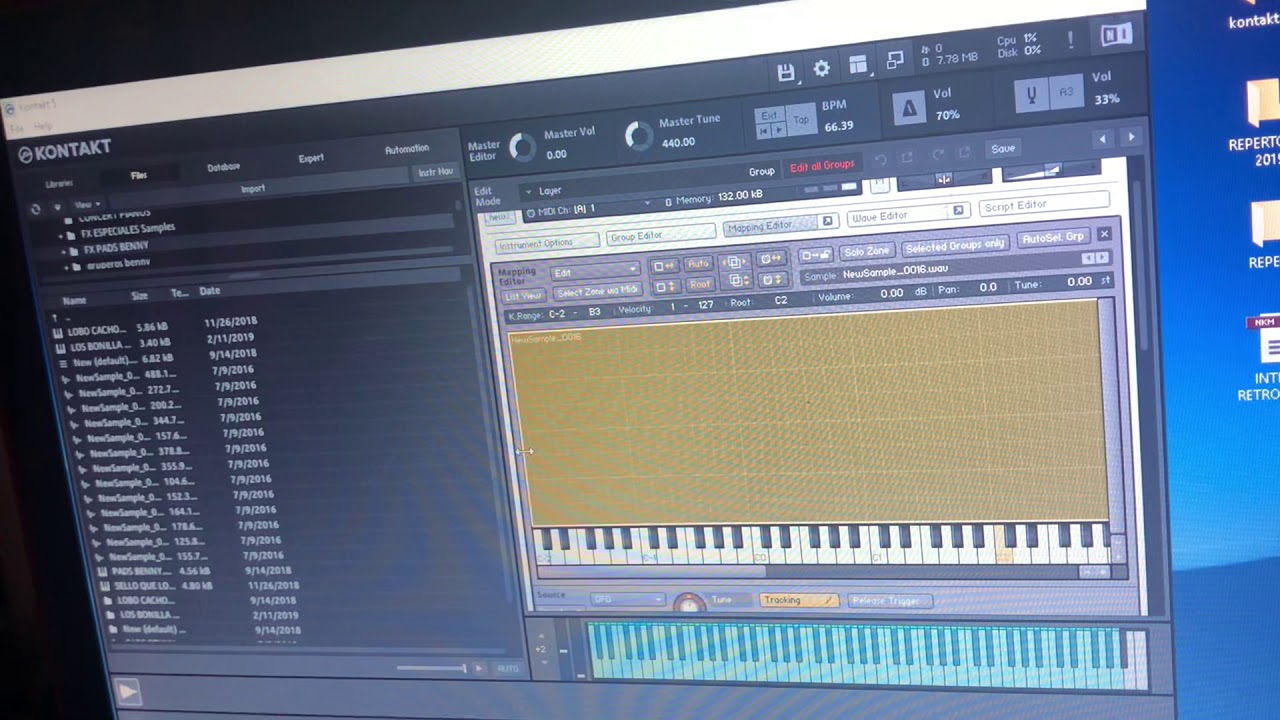This screenshot has height=720, width=1280.
Task: Refresh the file browser
Action: pyautogui.click(x=36, y=209)
